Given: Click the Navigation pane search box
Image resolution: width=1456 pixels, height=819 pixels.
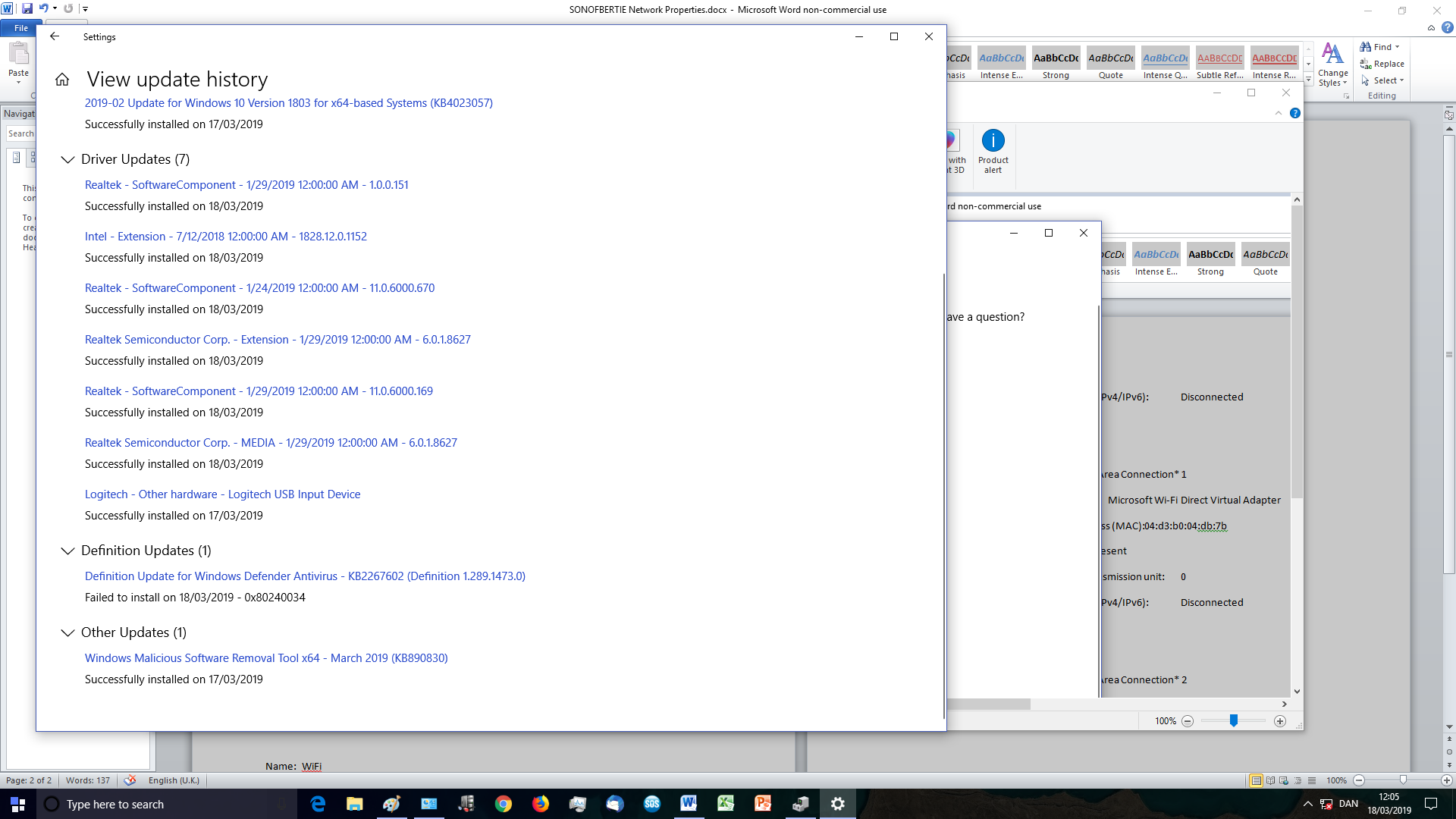Looking at the screenshot, I should click(x=21, y=133).
